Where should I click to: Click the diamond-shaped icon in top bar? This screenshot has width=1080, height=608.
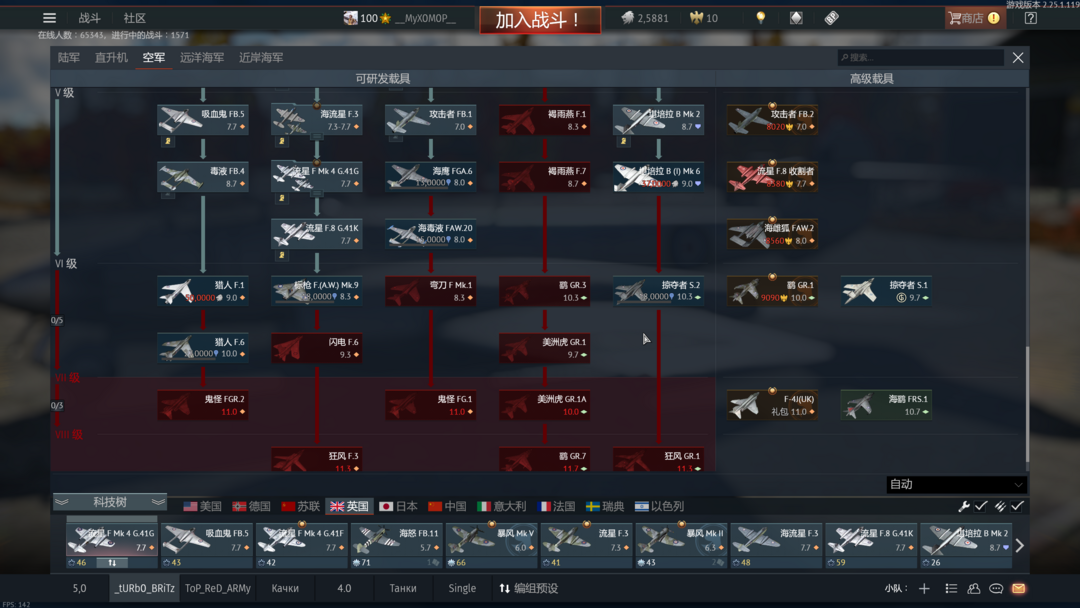click(x=796, y=18)
